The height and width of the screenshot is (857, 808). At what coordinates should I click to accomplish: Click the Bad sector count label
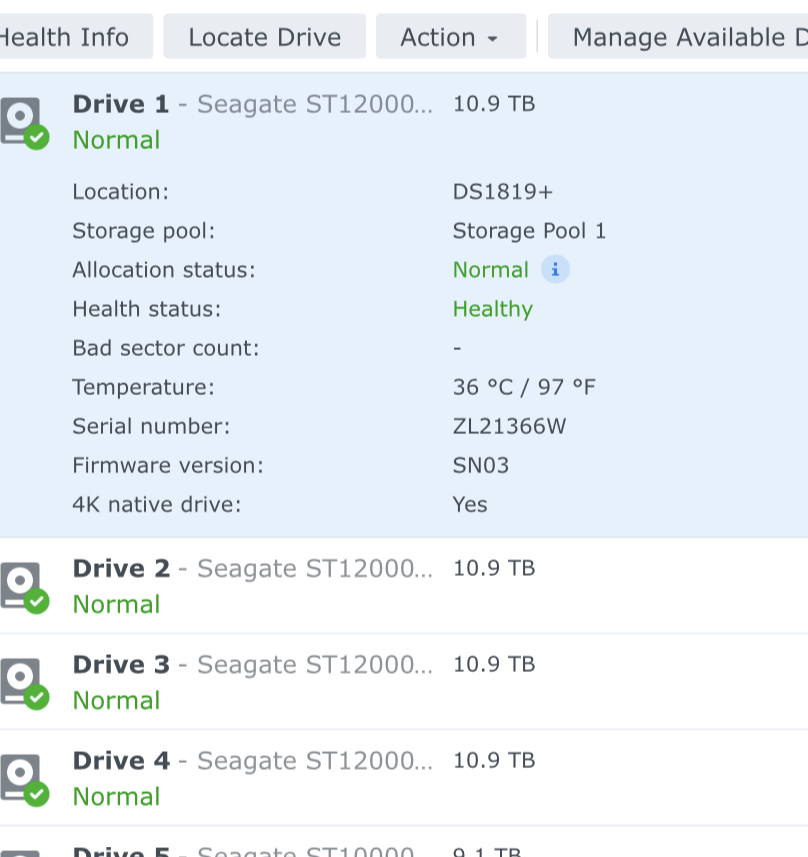point(166,348)
